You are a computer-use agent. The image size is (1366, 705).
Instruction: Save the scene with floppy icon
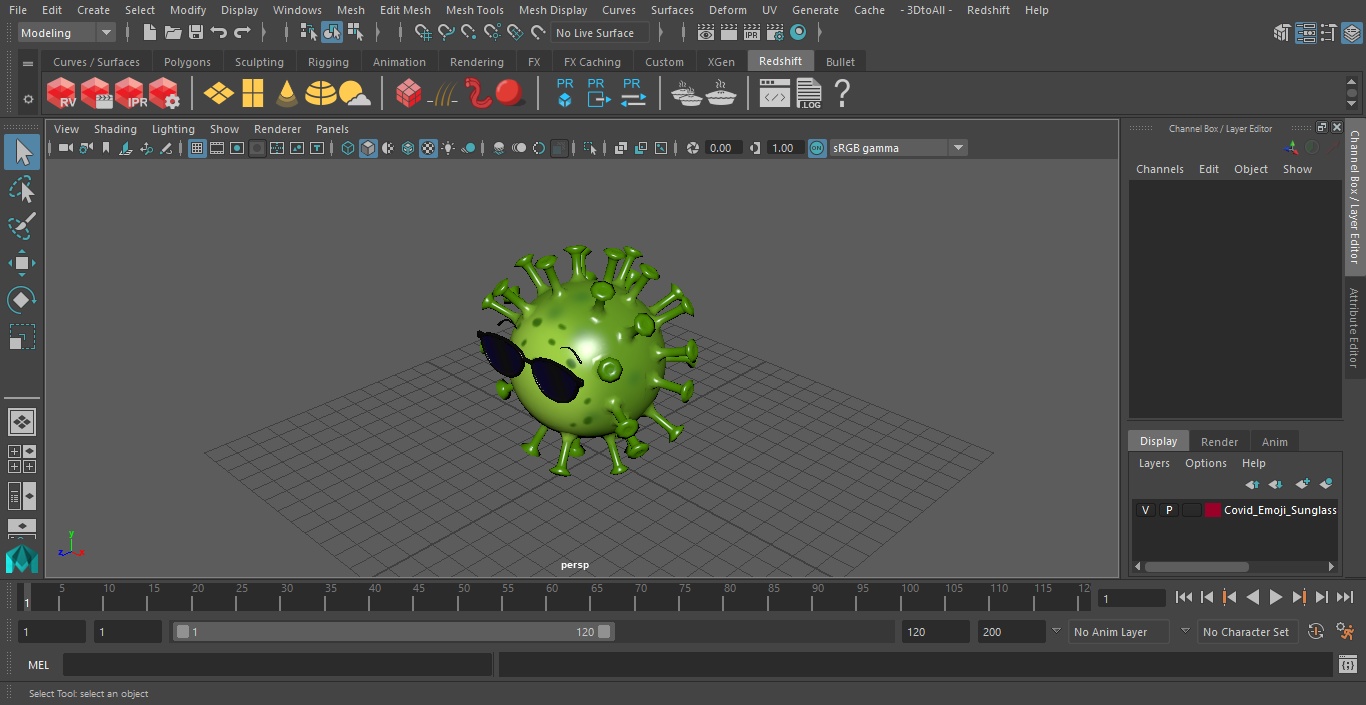pyautogui.click(x=195, y=33)
